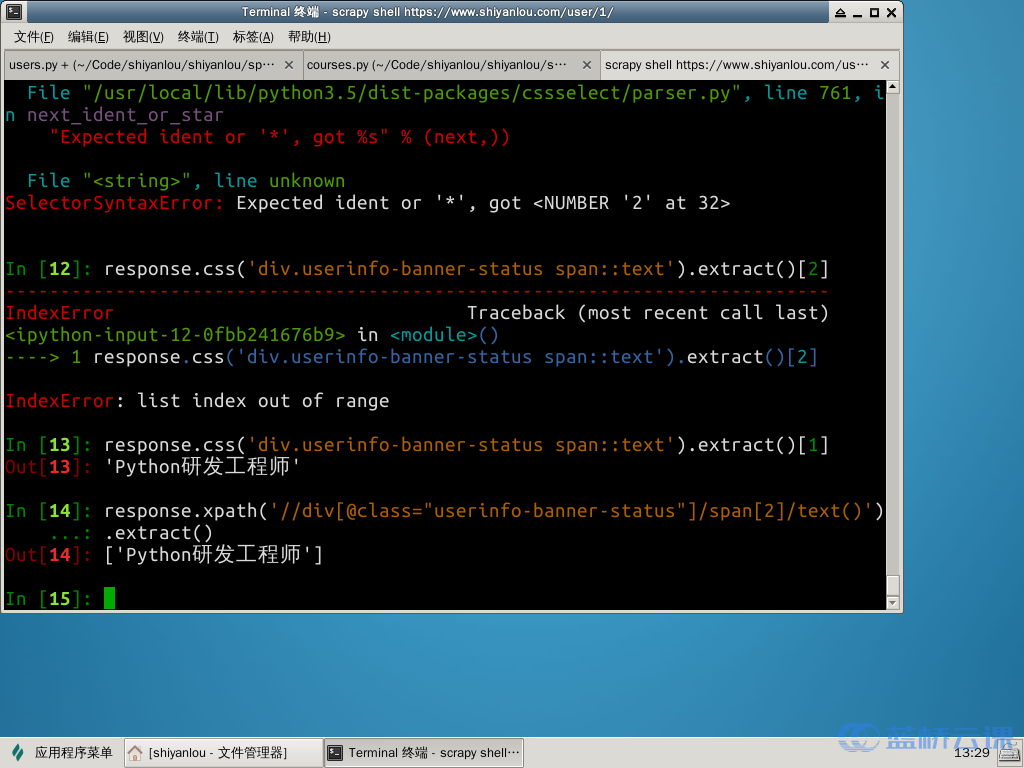Open the 标签(A) menu
The height and width of the screenshot is (768, 1024).
pos(253,37)
